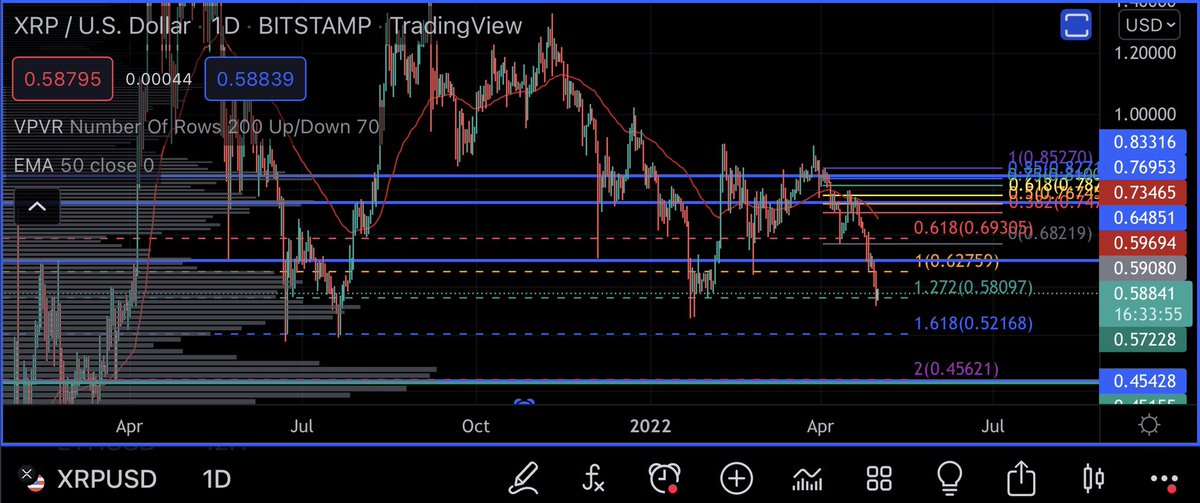Open the ideas lightbulb icon

pos(950,478)
